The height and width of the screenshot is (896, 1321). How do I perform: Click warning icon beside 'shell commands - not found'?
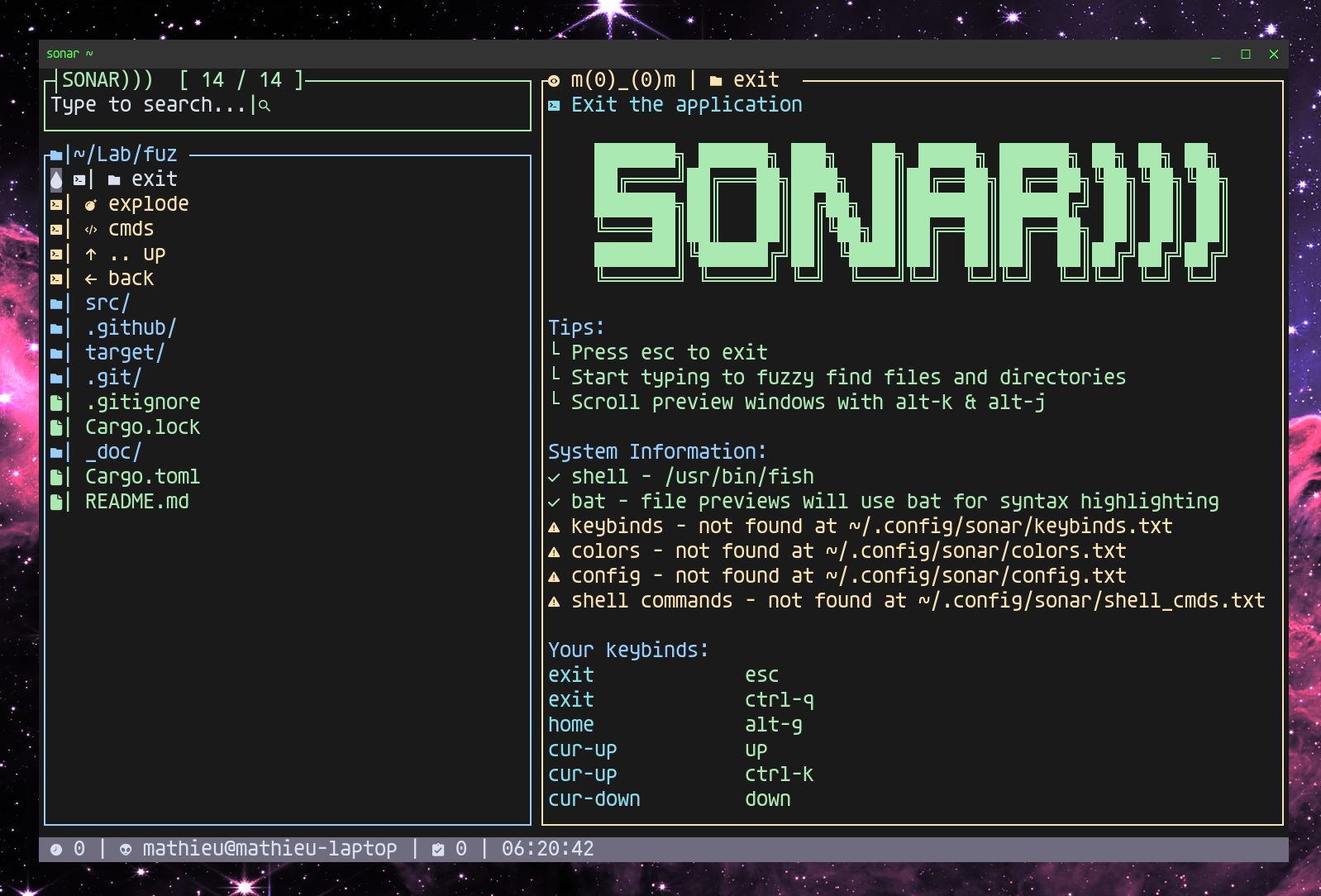pos(554,602)
